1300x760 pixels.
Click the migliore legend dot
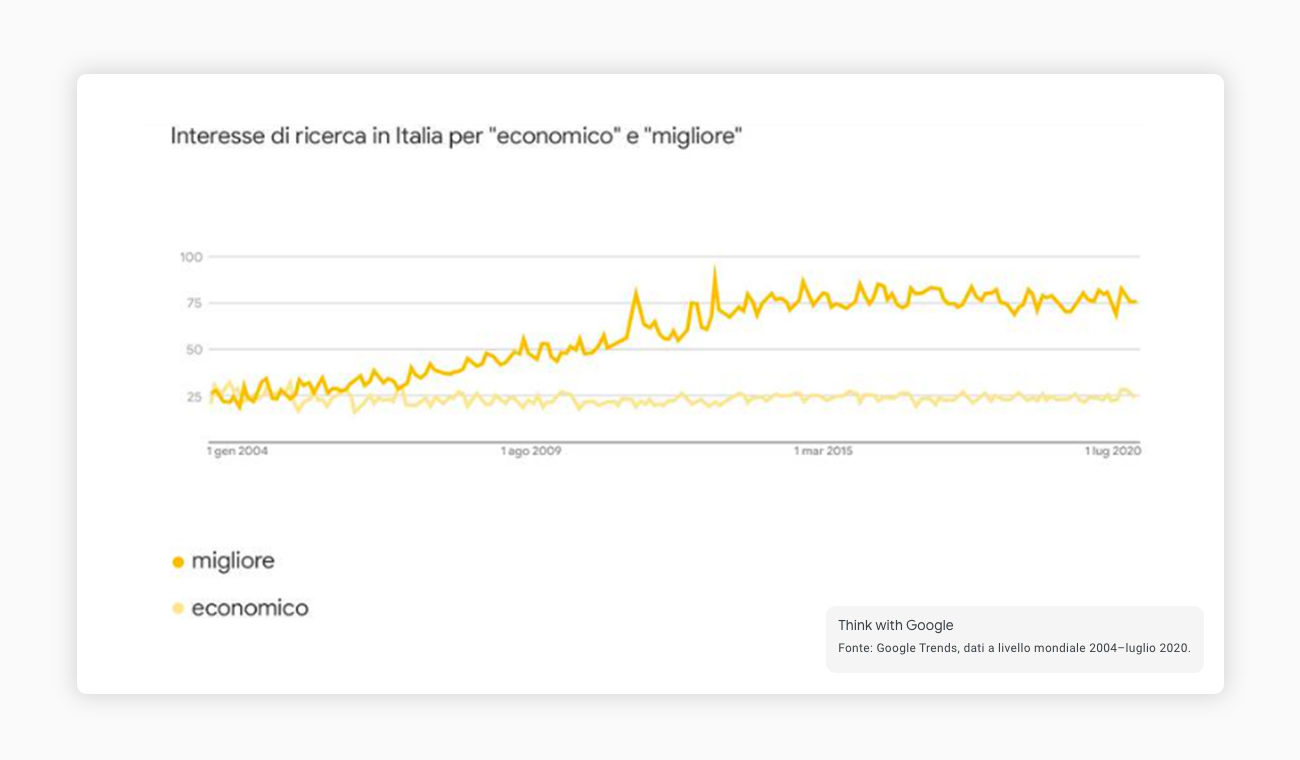coord(178,562)
